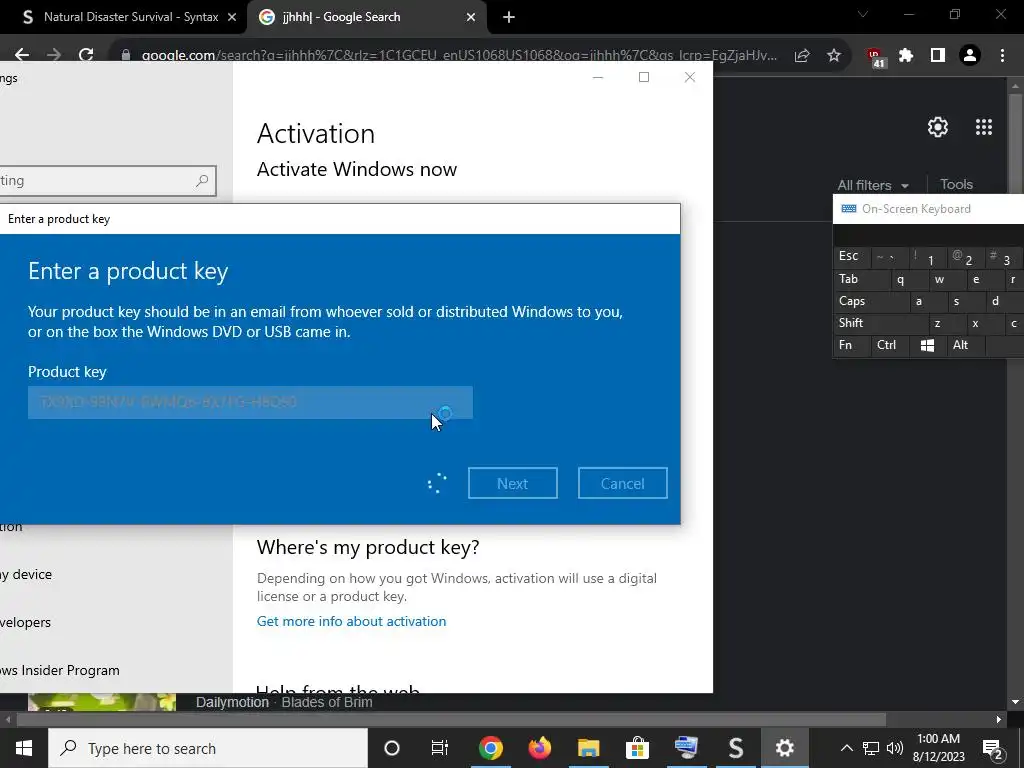Open Cortana circle on taskbar
The width and height of the screenshot is (1024, 768).
[x=391, y=748]
